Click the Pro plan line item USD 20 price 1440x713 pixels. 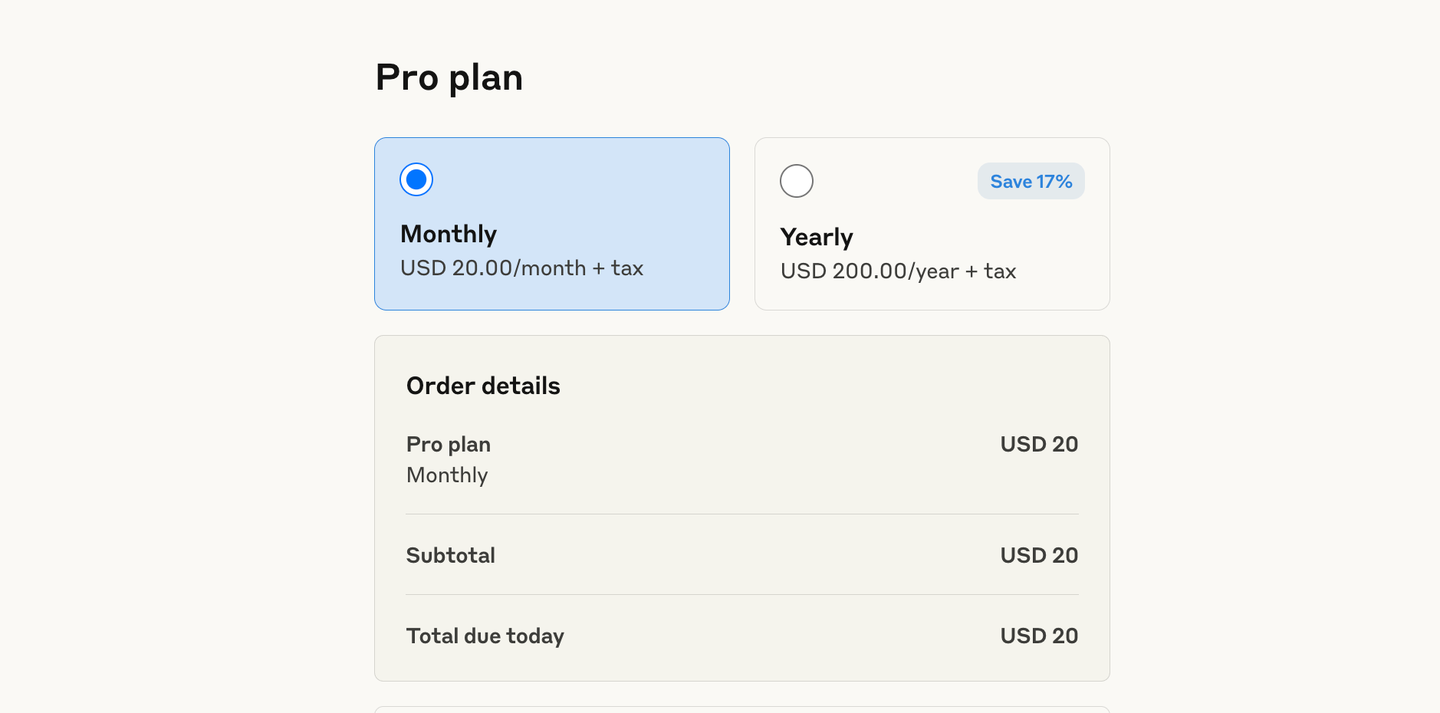[x=1039, y=444]
